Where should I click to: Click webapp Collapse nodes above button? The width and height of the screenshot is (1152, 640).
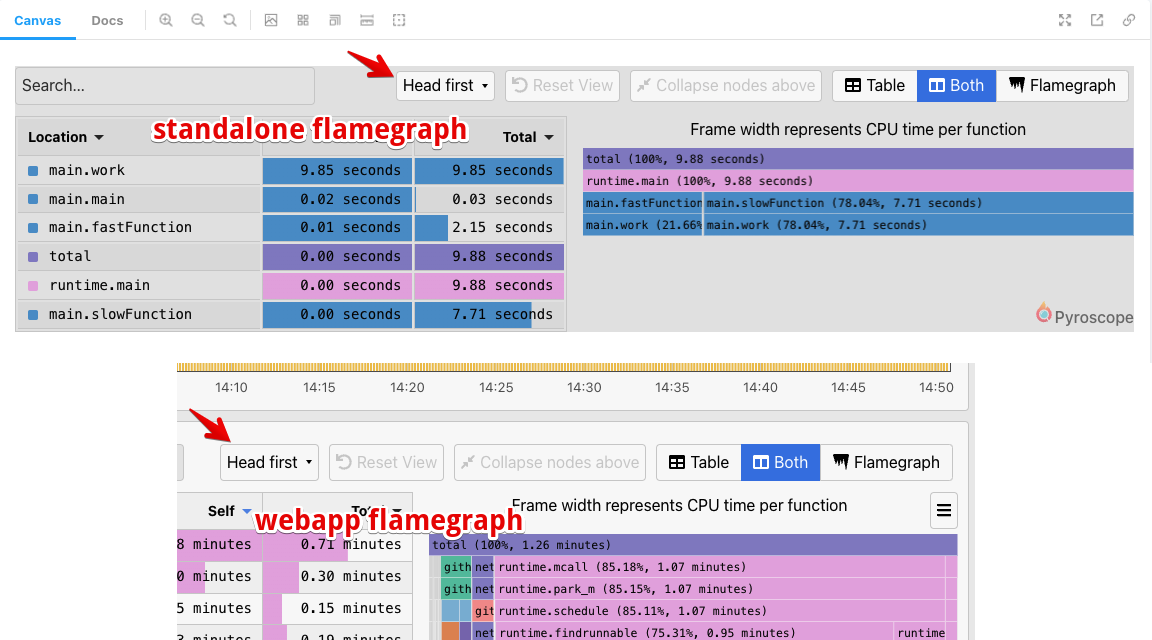click(x=550, y=462)
